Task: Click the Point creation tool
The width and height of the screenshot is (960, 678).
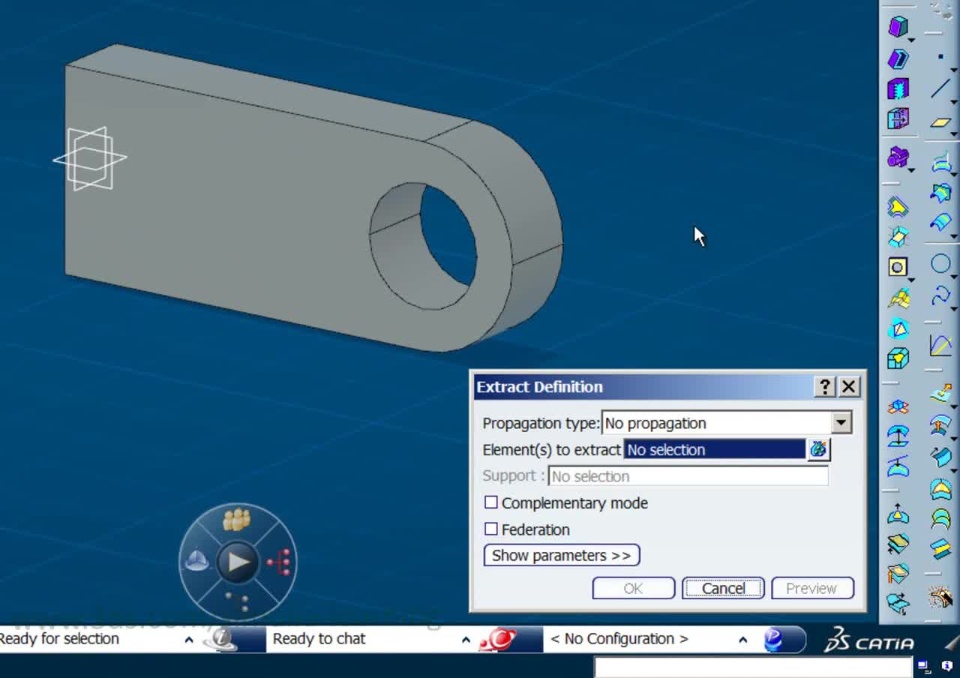Action: (x=940, y=57)
